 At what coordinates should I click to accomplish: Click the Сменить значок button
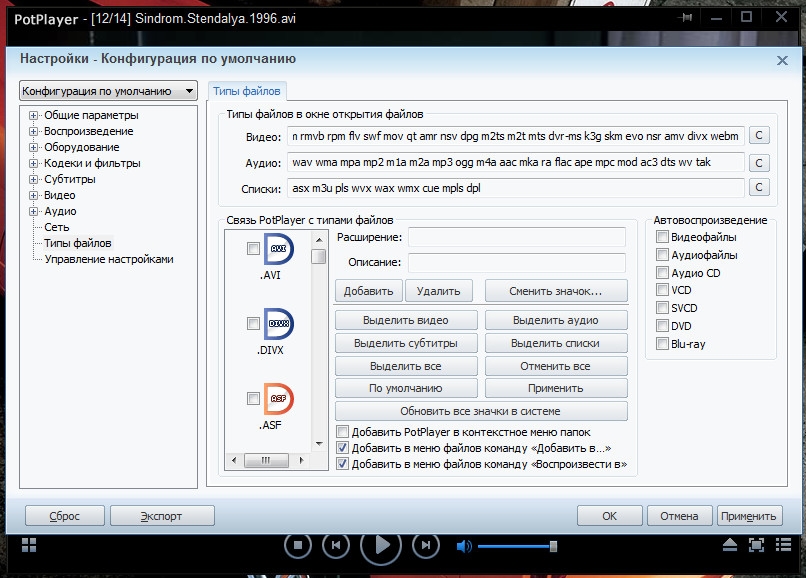pyautogui.click(x=556, y=291)
